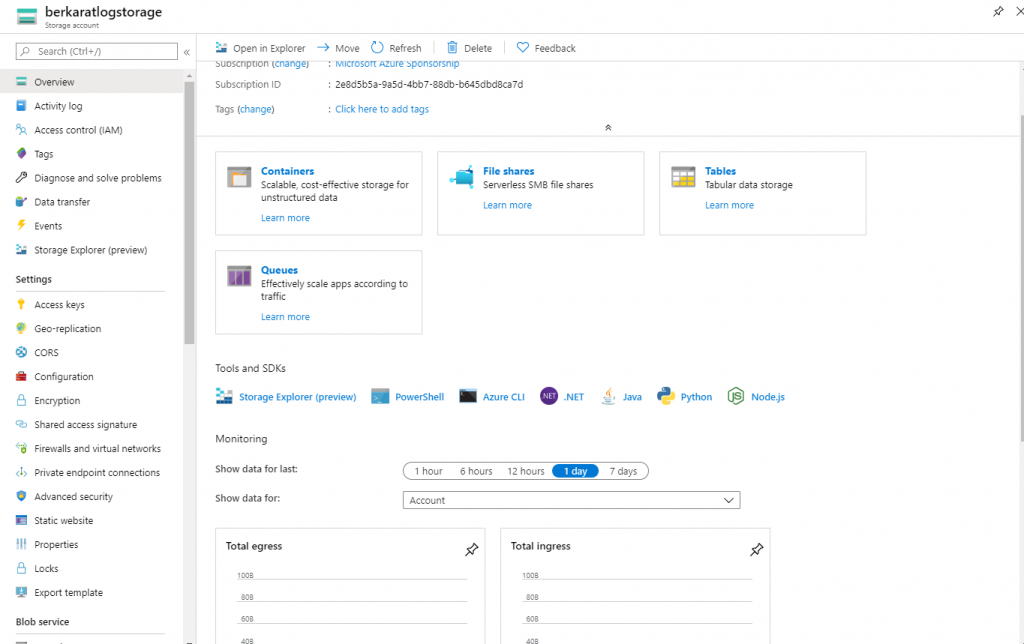Click the Move toolbar button

338,48
